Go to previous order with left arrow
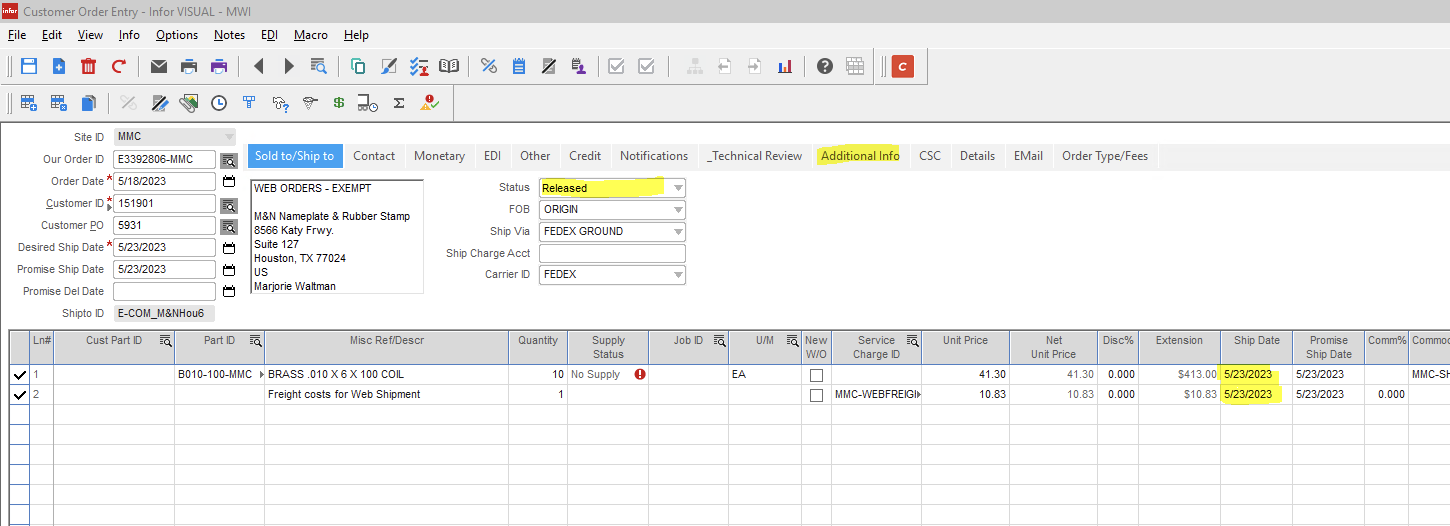This screenshot has height=526, width=1450. point(259,66)
